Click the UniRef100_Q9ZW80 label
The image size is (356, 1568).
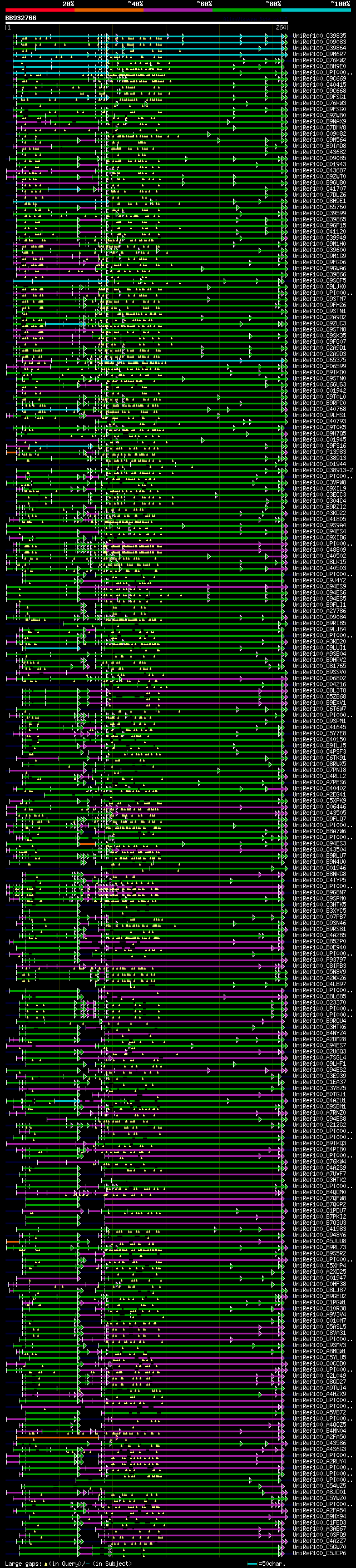tap(319, 115)
